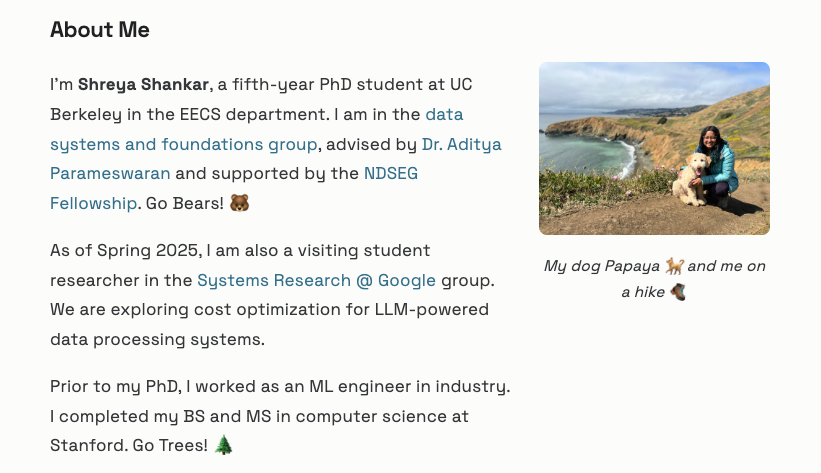The width and height of the screenshot is (821, 473).
Task: Visit the Systems Research @ Google link
Action: coord(316,280)
